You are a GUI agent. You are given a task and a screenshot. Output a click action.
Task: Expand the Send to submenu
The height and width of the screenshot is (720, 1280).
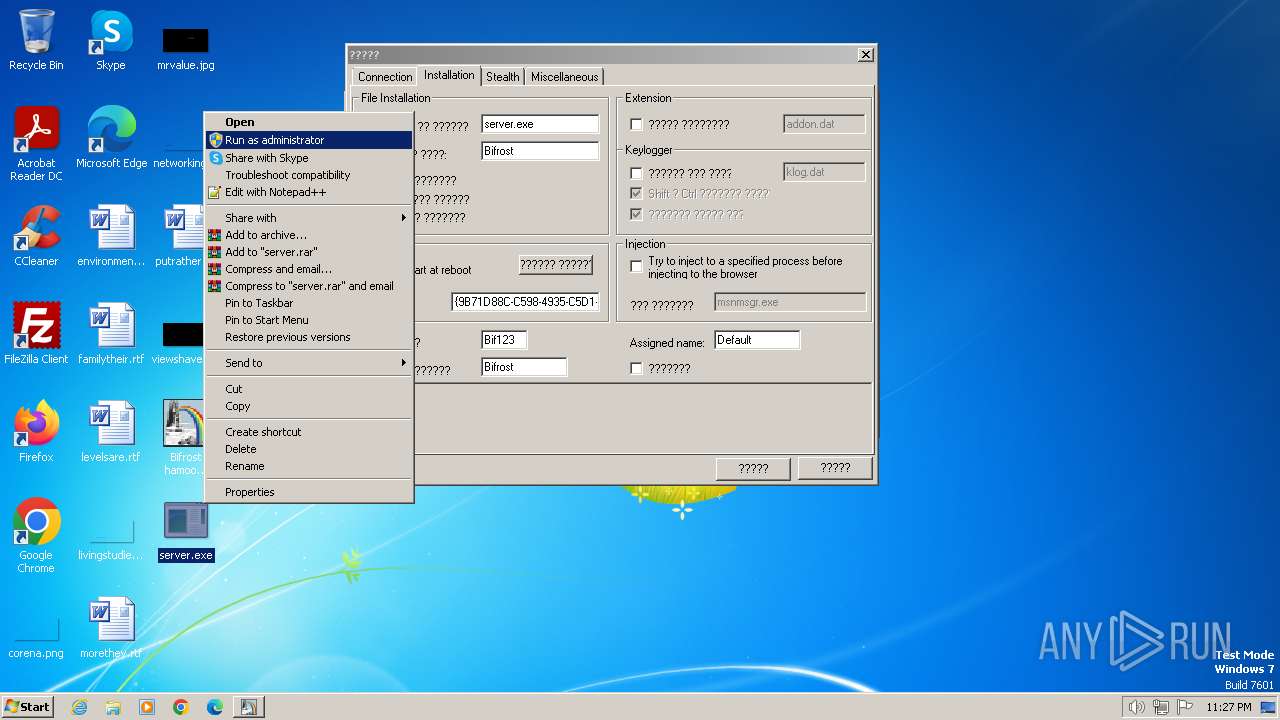309,363
